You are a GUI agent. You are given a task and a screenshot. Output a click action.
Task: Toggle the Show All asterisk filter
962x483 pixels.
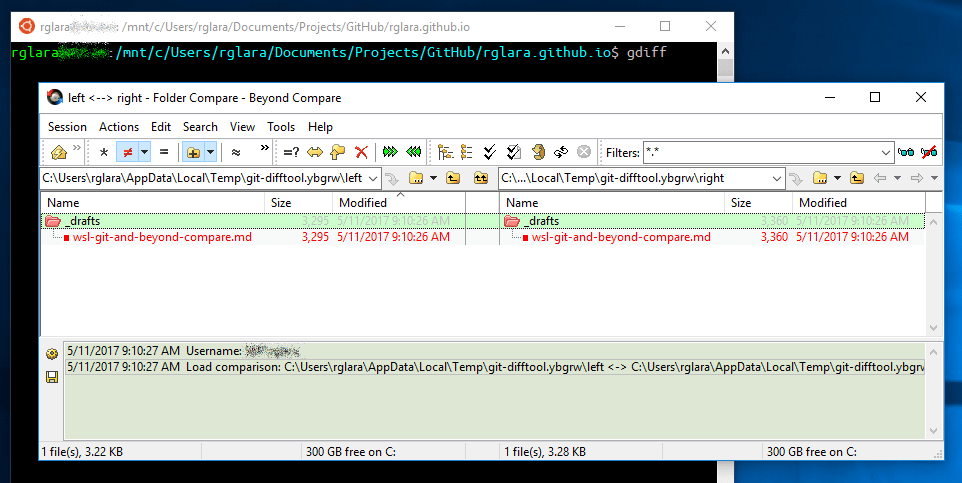pos(102,153)
